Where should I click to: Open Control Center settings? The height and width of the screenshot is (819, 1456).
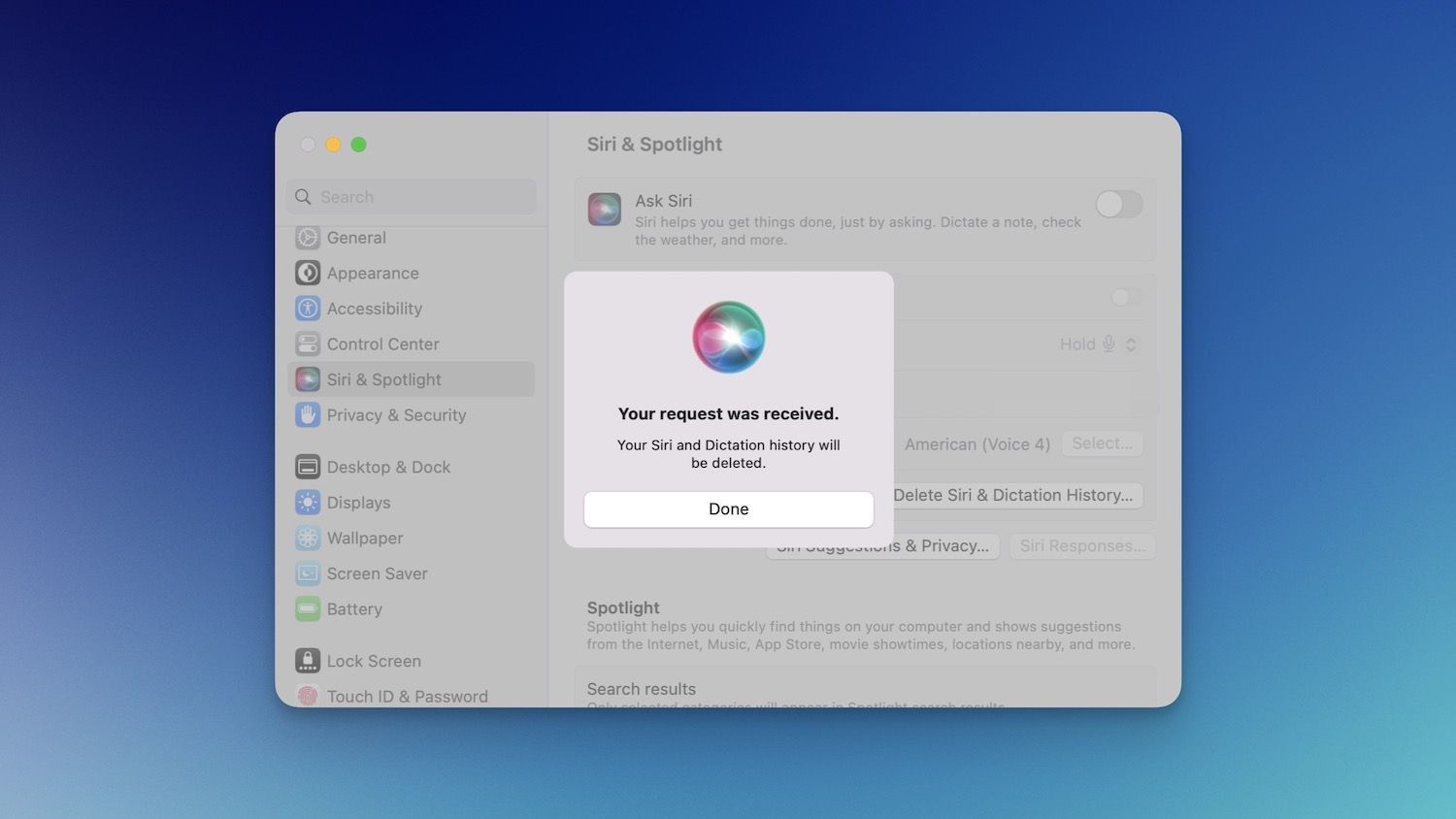(308, 344)
